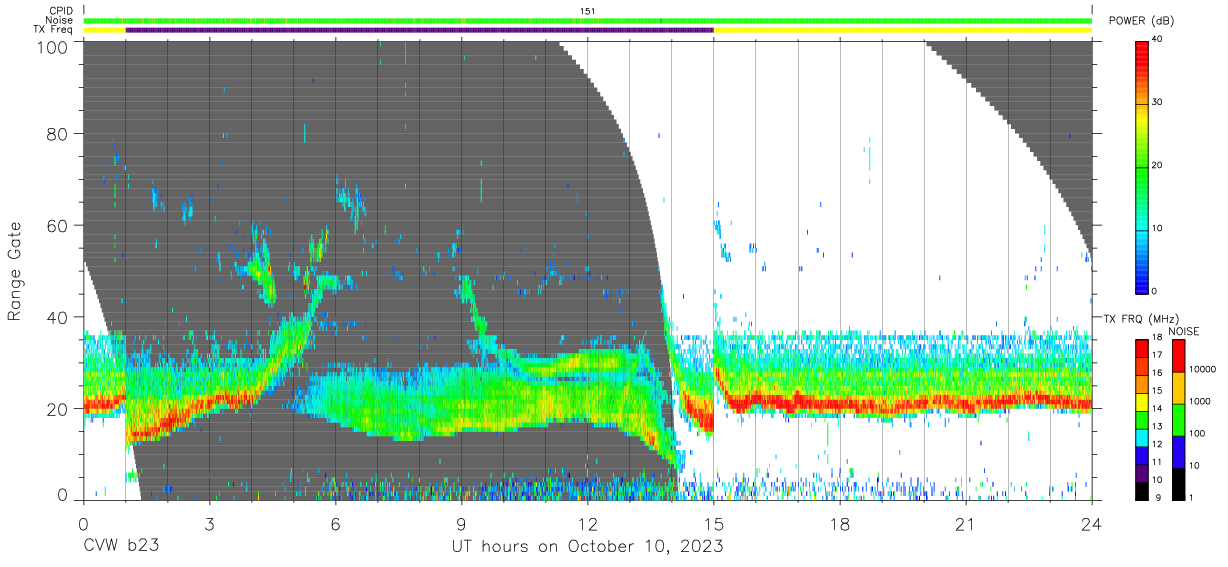Image resolution: width=1228 pixels, height=567 pixels.
Task: Click the 'TX Freq' row label
Action: (x=54, y=30)
